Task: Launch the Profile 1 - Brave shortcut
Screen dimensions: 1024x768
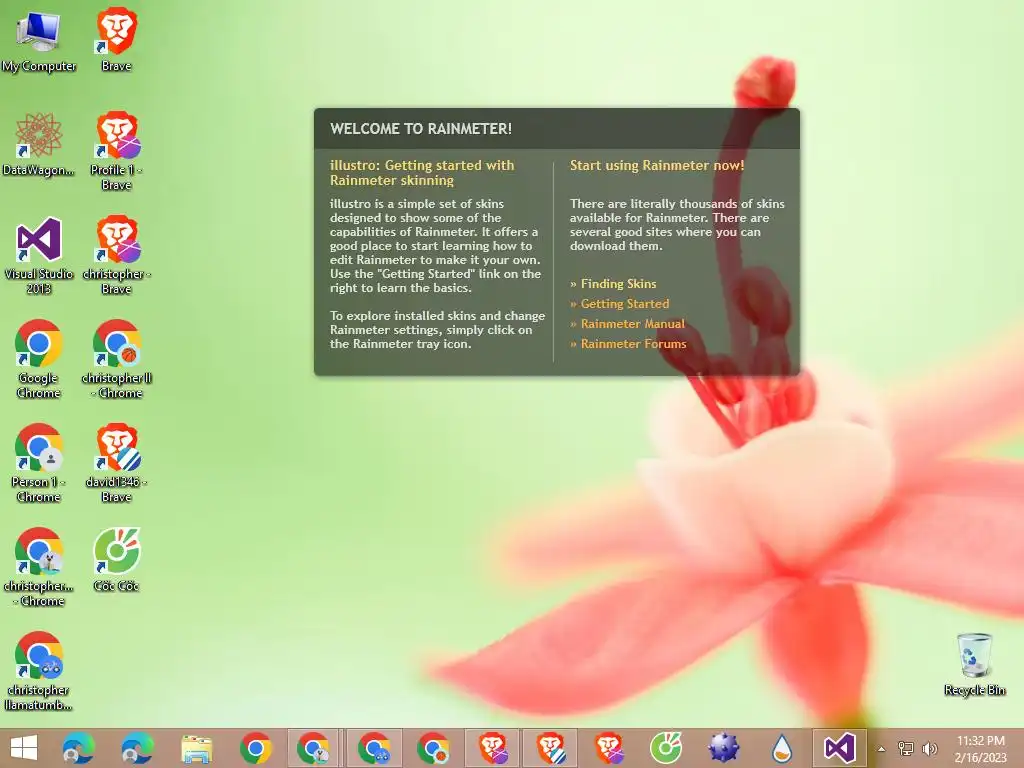Action: click(x=116, y=152)
